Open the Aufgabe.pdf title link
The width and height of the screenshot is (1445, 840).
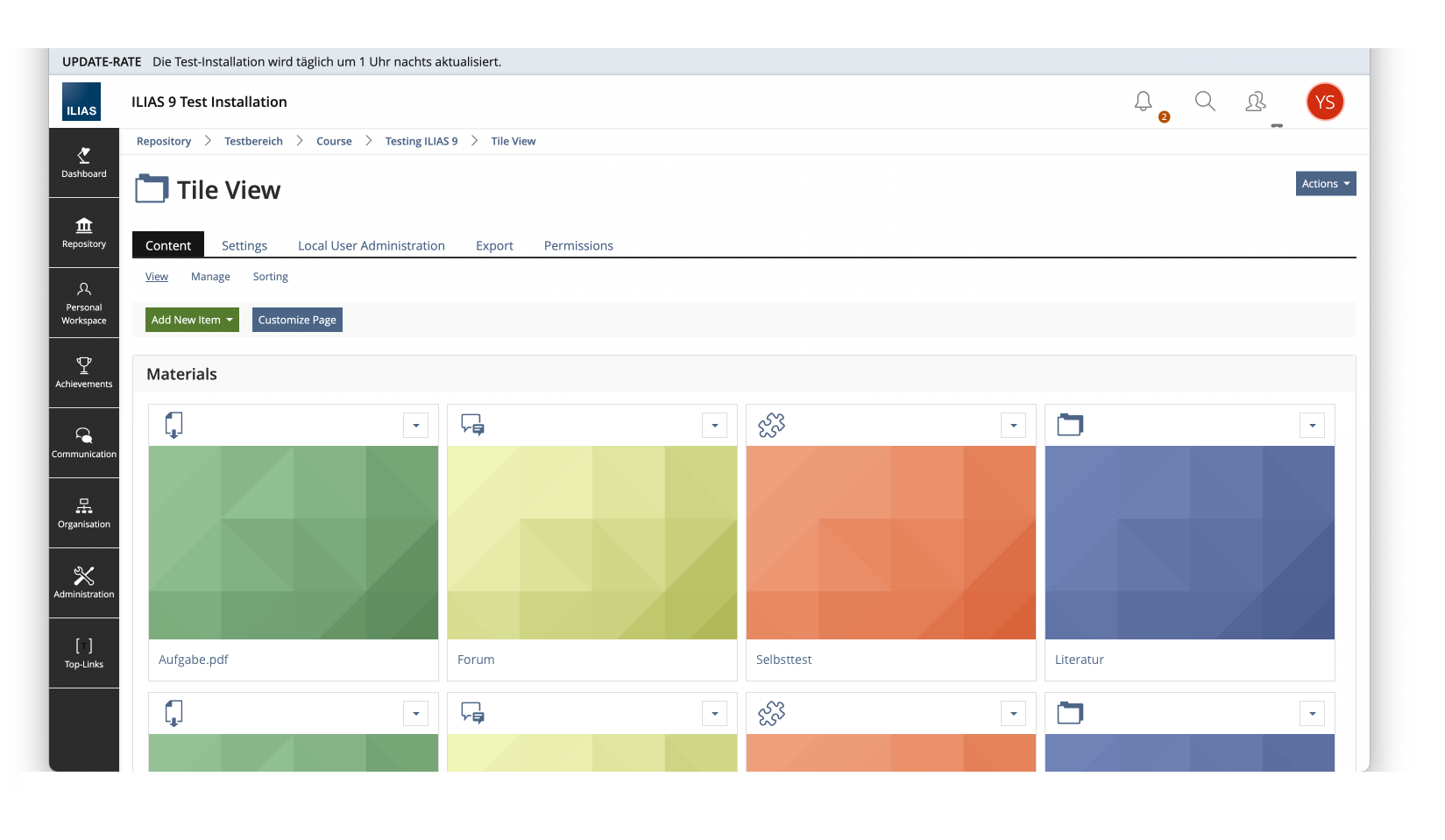[x=194, y=660]
